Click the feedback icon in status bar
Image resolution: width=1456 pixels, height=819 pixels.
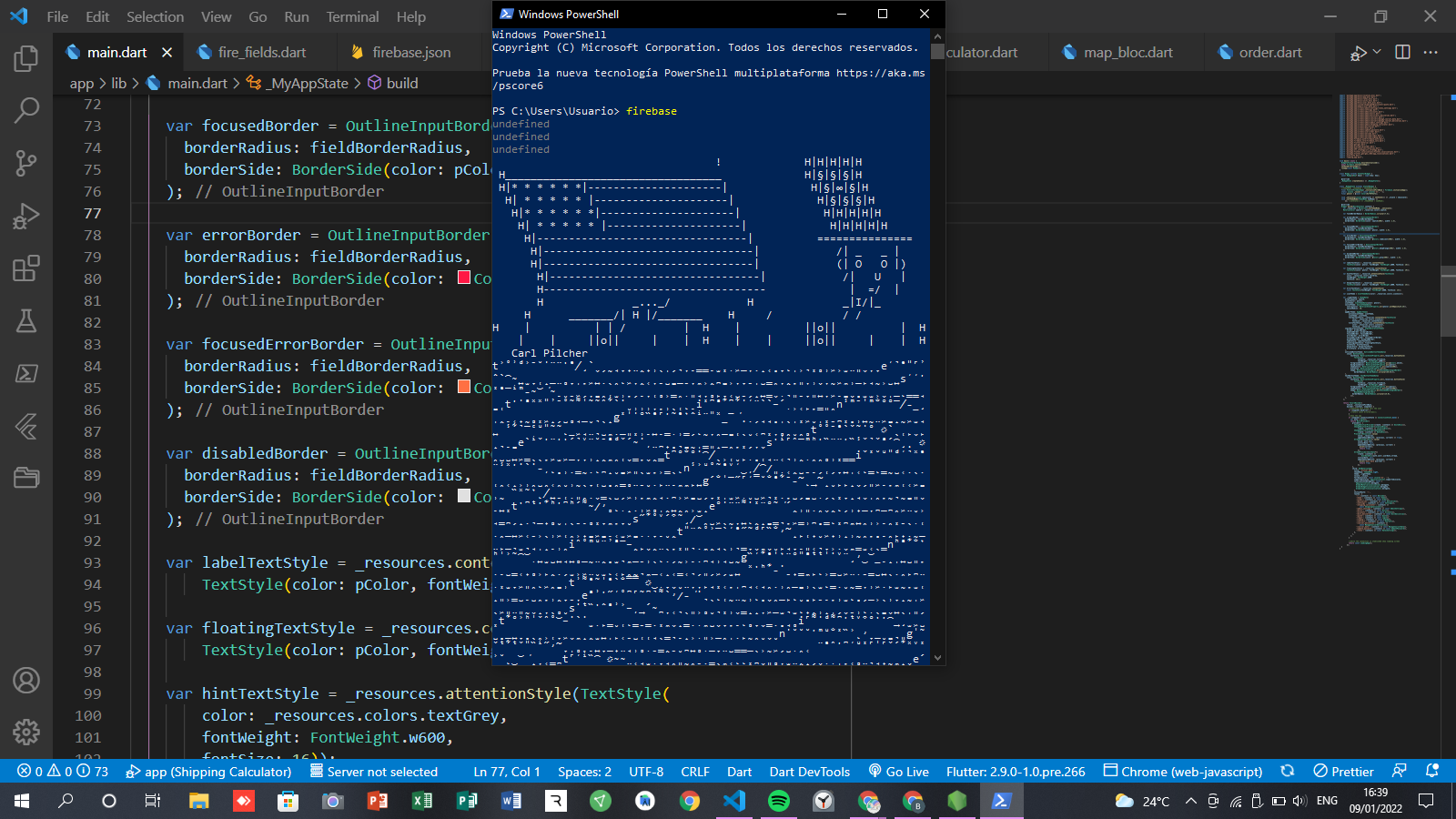point(1400,771)
